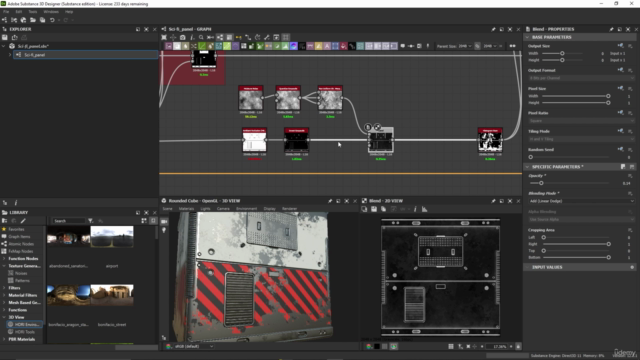
Task: Collapse the BASE PARAMETERS section
Action: click(527, 37)
